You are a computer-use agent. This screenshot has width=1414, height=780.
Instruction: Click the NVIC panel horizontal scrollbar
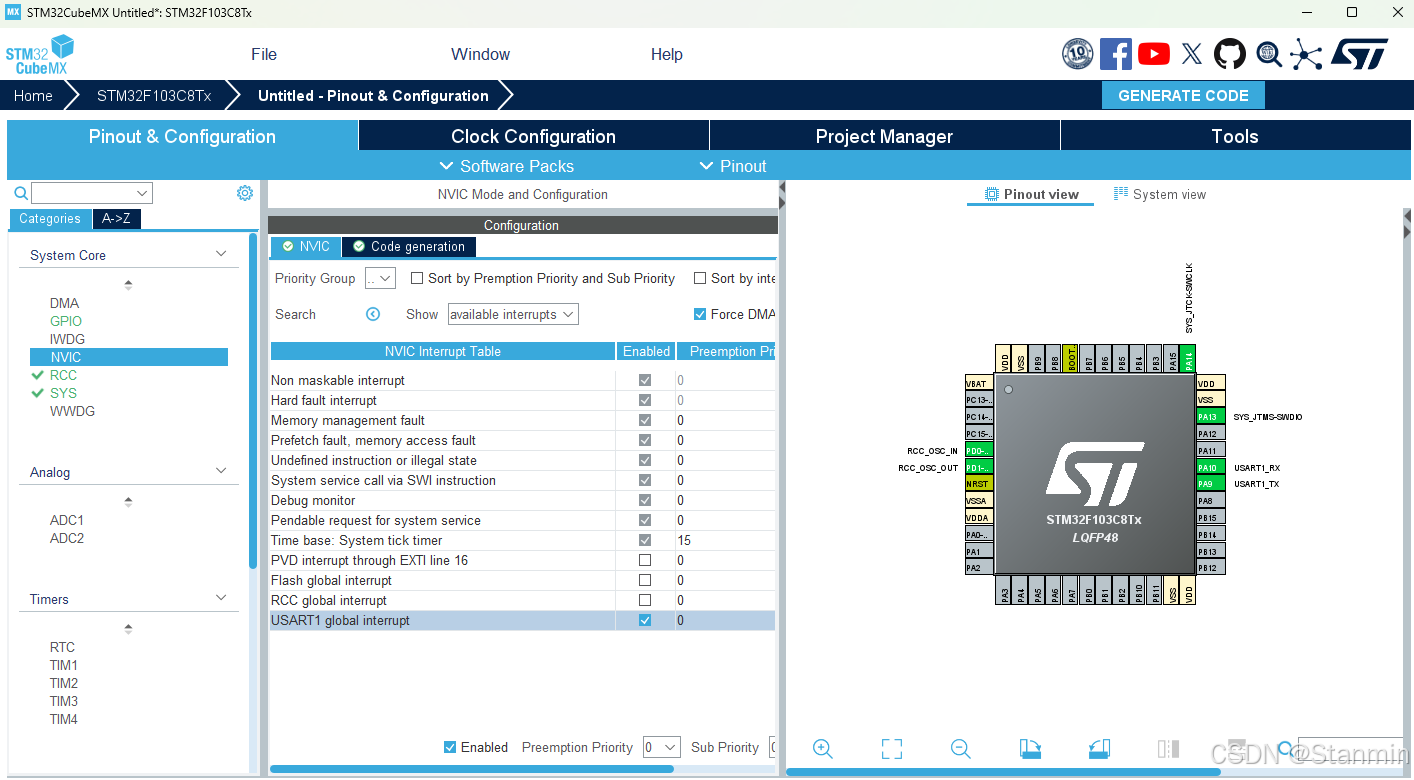pyautogui.click(x=472, y=769)
